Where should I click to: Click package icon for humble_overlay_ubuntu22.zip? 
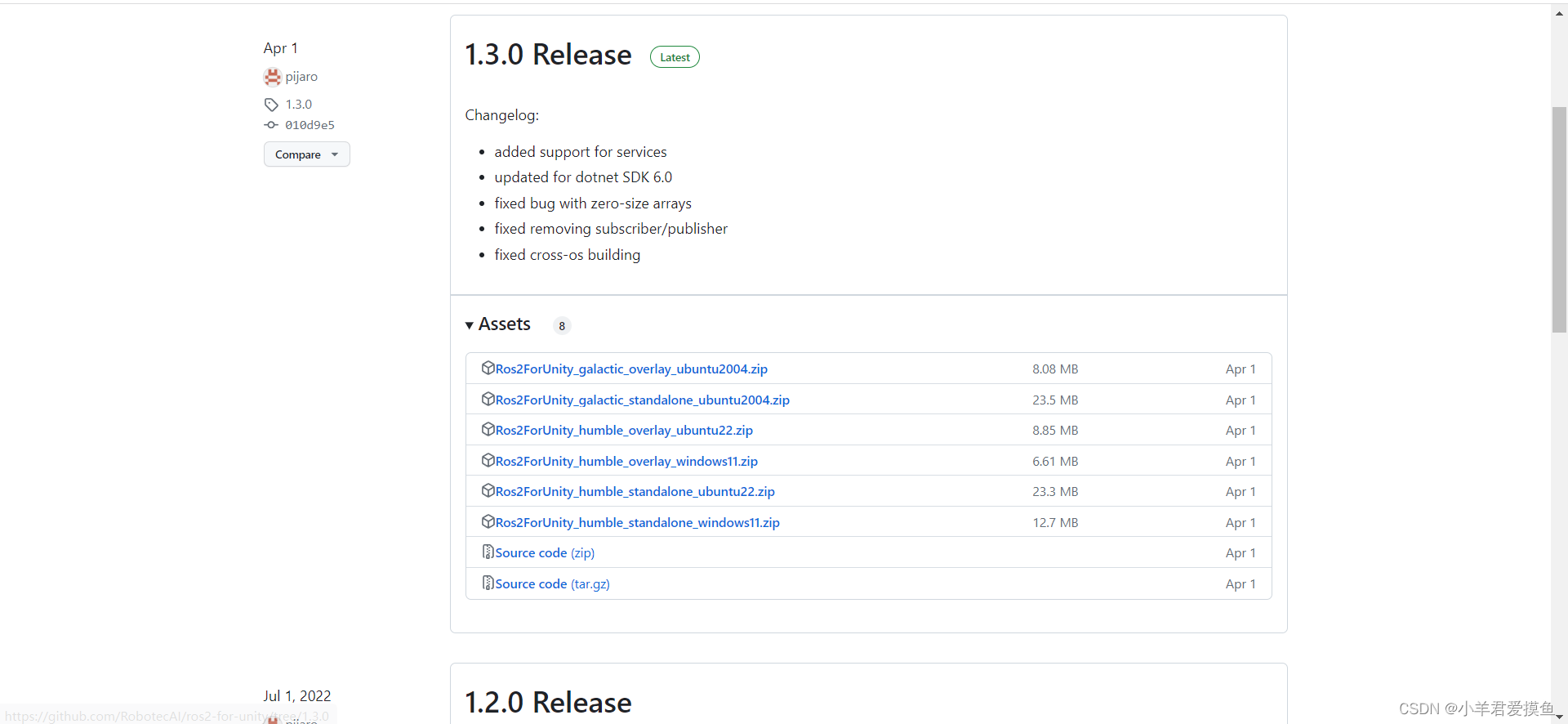click(x=488, y=429)
